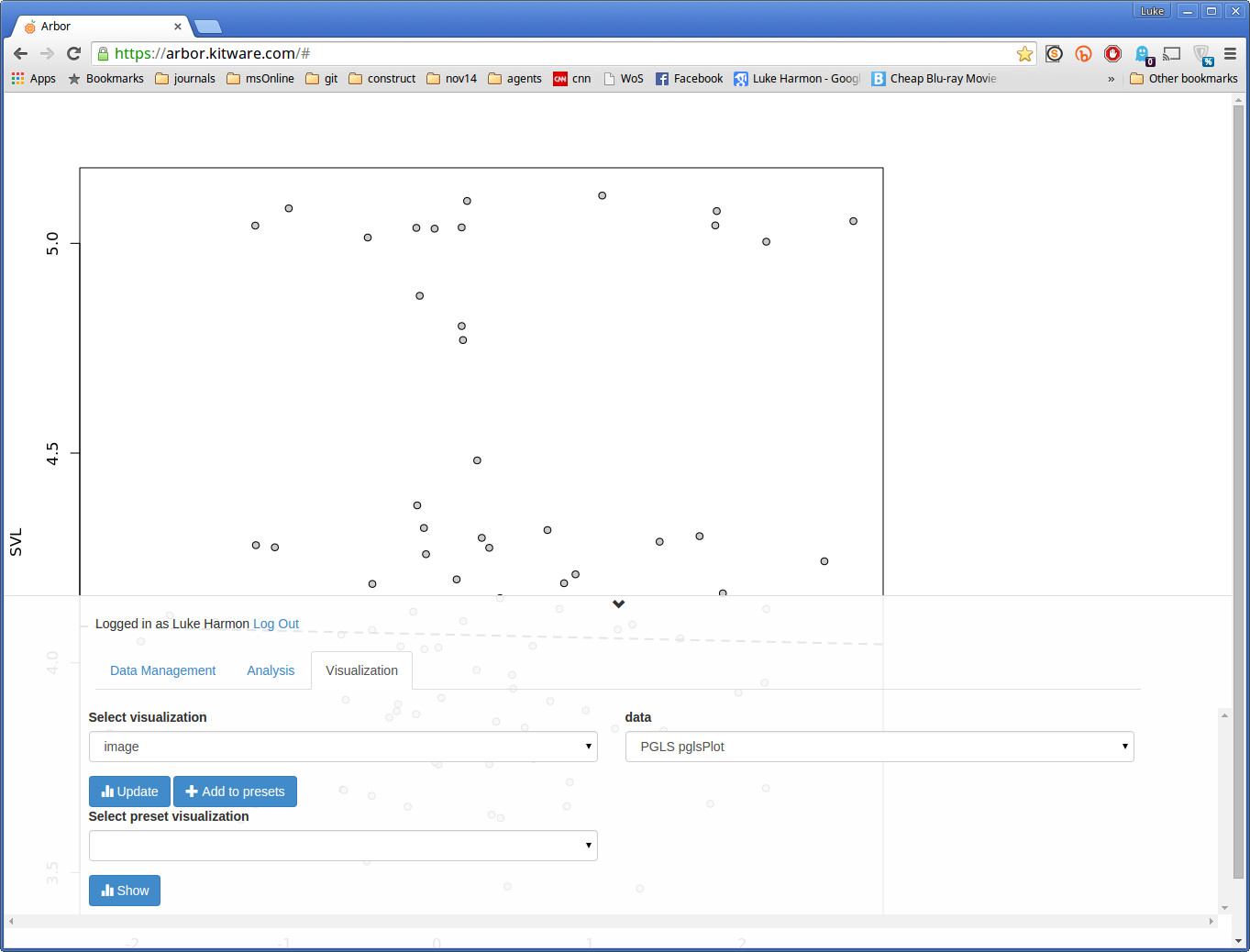Open the WoS bookmark

624,79
